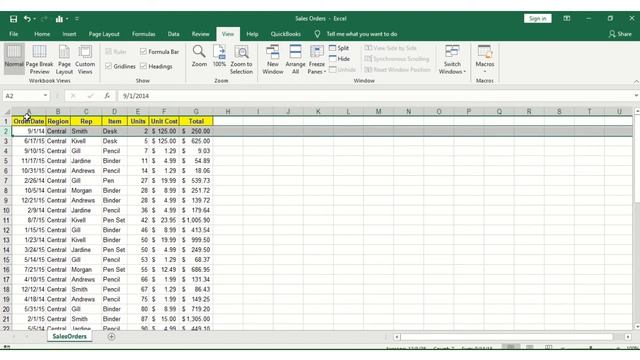The image size is (640, 360).
Task: Click the Total header cell
Action: pyautogui.click(x=196, y=121)
